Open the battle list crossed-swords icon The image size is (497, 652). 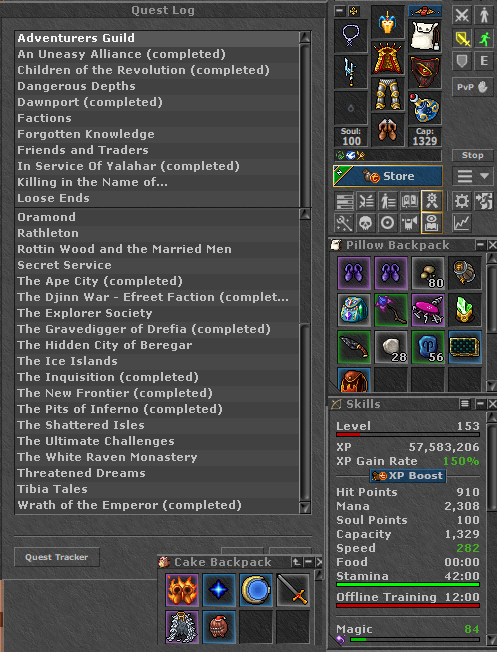pyautogui.click(x=366, y=202)
